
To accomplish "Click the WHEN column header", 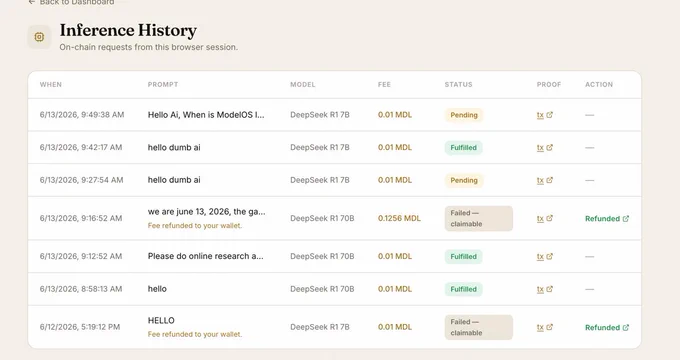I will (51, 85).
